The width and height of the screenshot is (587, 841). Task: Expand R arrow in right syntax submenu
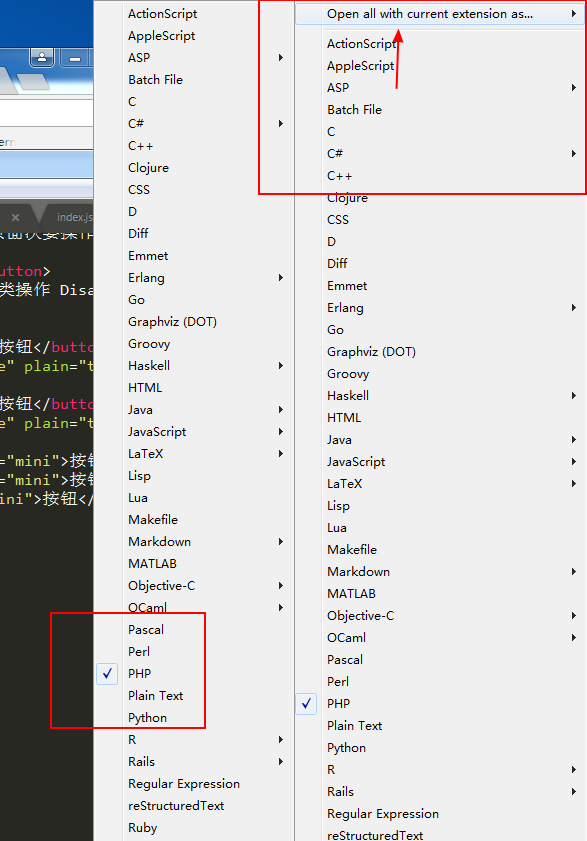[574, 769]
